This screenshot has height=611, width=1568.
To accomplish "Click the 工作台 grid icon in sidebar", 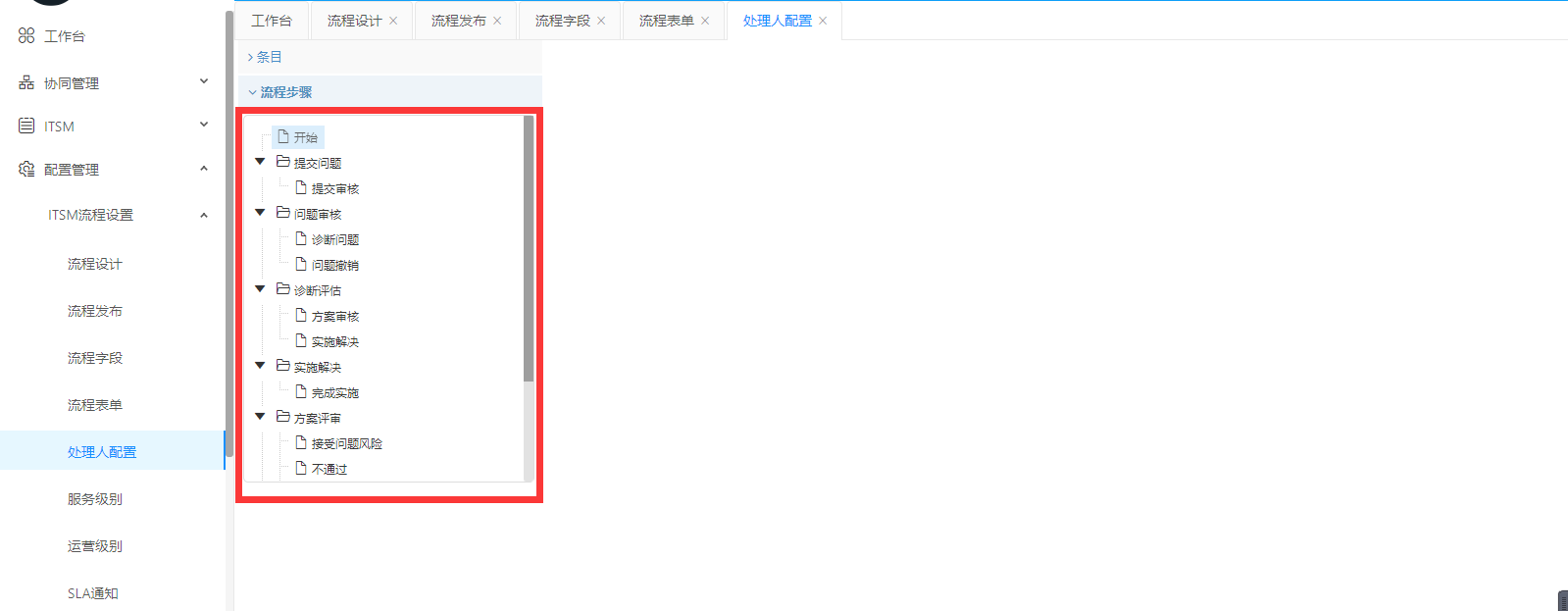I will (x=26, y=36).
